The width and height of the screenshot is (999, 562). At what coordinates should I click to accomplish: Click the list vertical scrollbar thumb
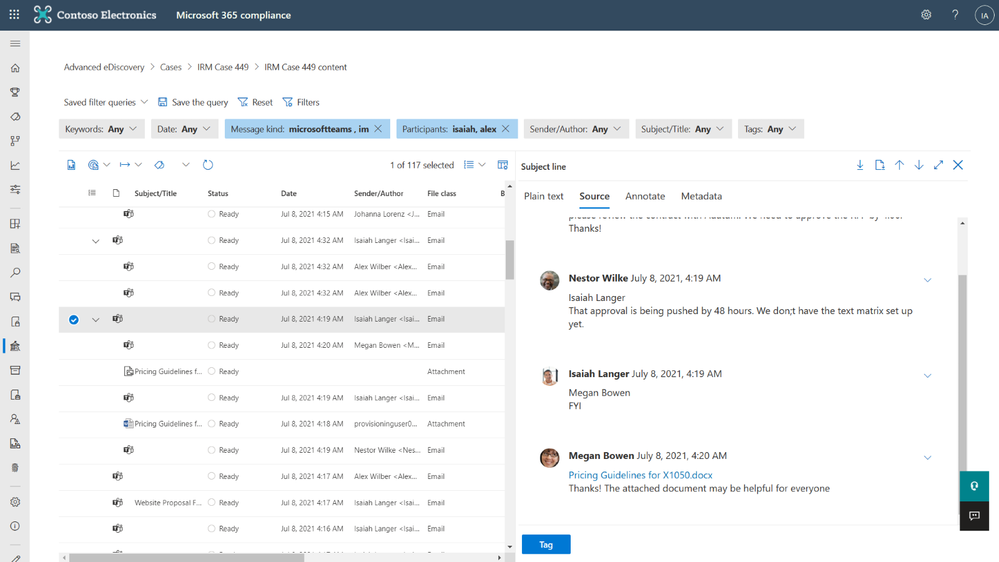click(x=510, y=259)
